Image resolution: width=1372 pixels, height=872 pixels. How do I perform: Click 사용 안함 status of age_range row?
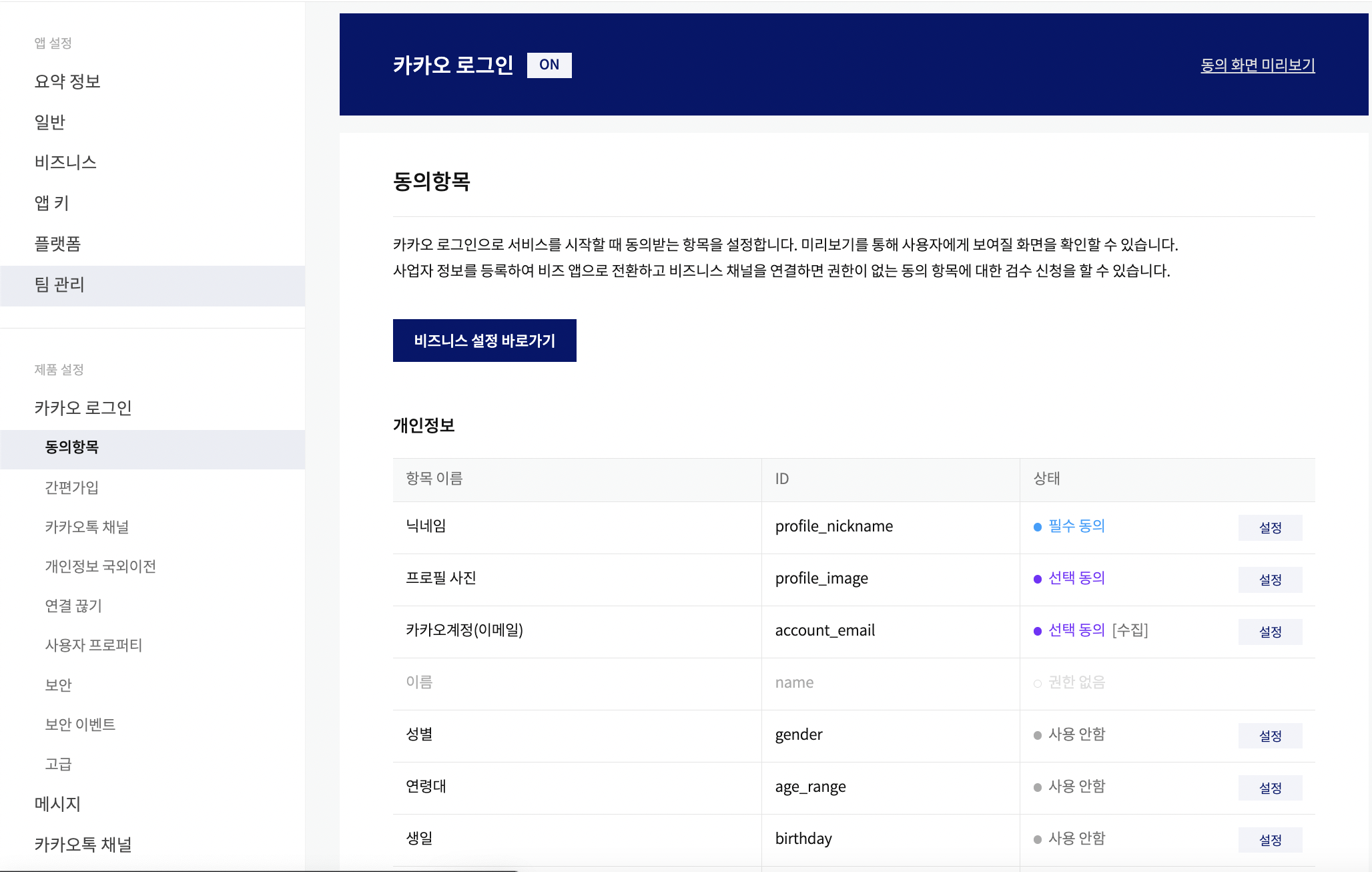(x=1070, y=787)
